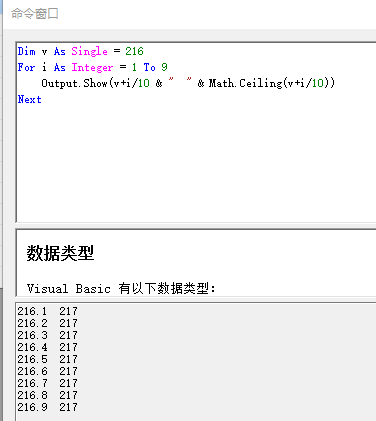Place cursor in the code editor's blank area
The width and height of the screenshot is (376, 421).
point(197,163)
